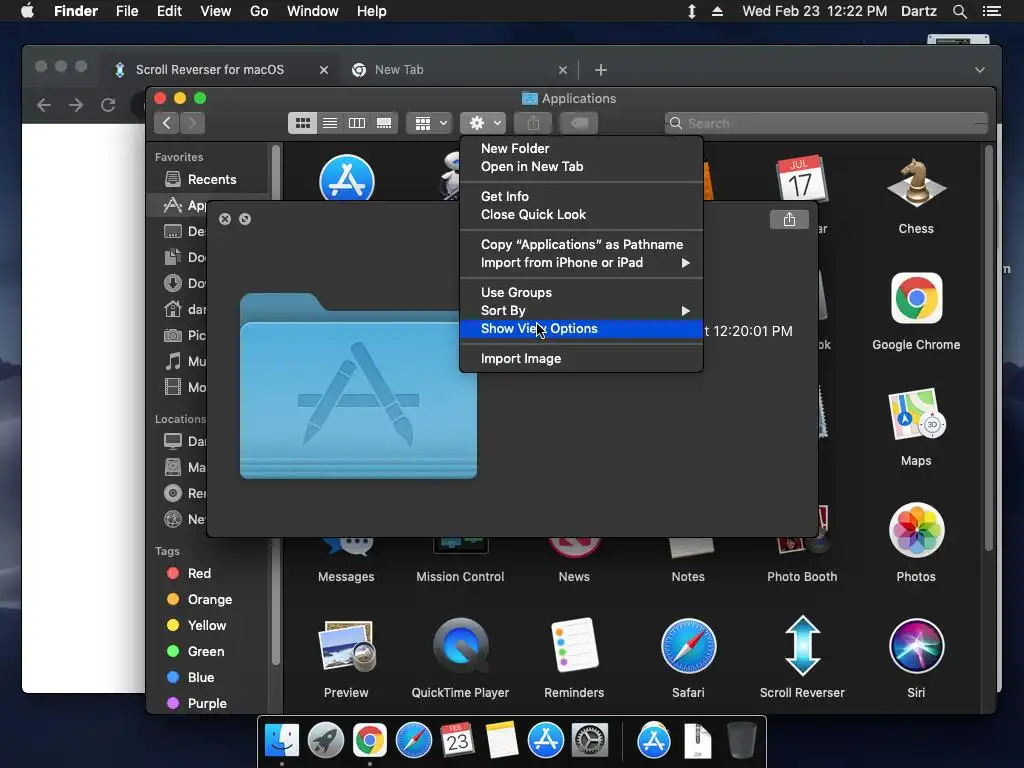Select the QuickTime Player app icon
Viewport: 1024px width, 768px height.
[460, 645]
